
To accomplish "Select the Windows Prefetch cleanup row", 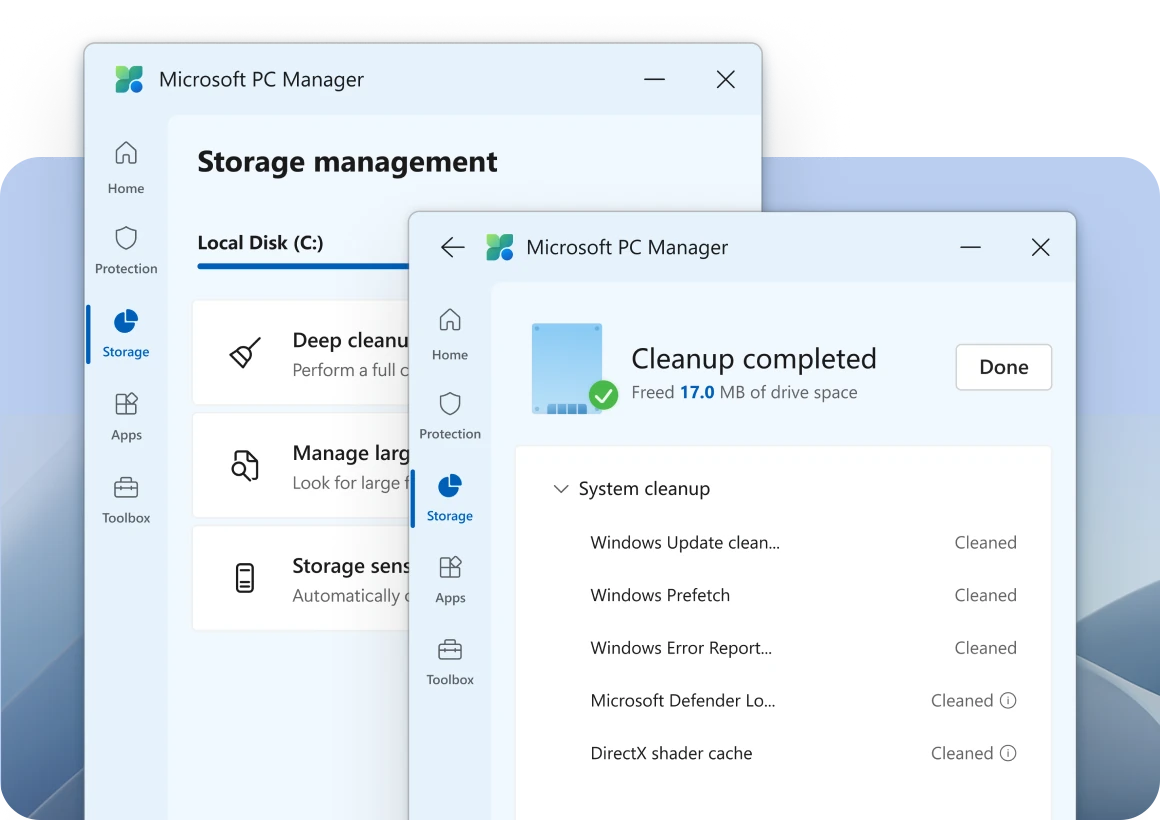I will pos(660,594).
